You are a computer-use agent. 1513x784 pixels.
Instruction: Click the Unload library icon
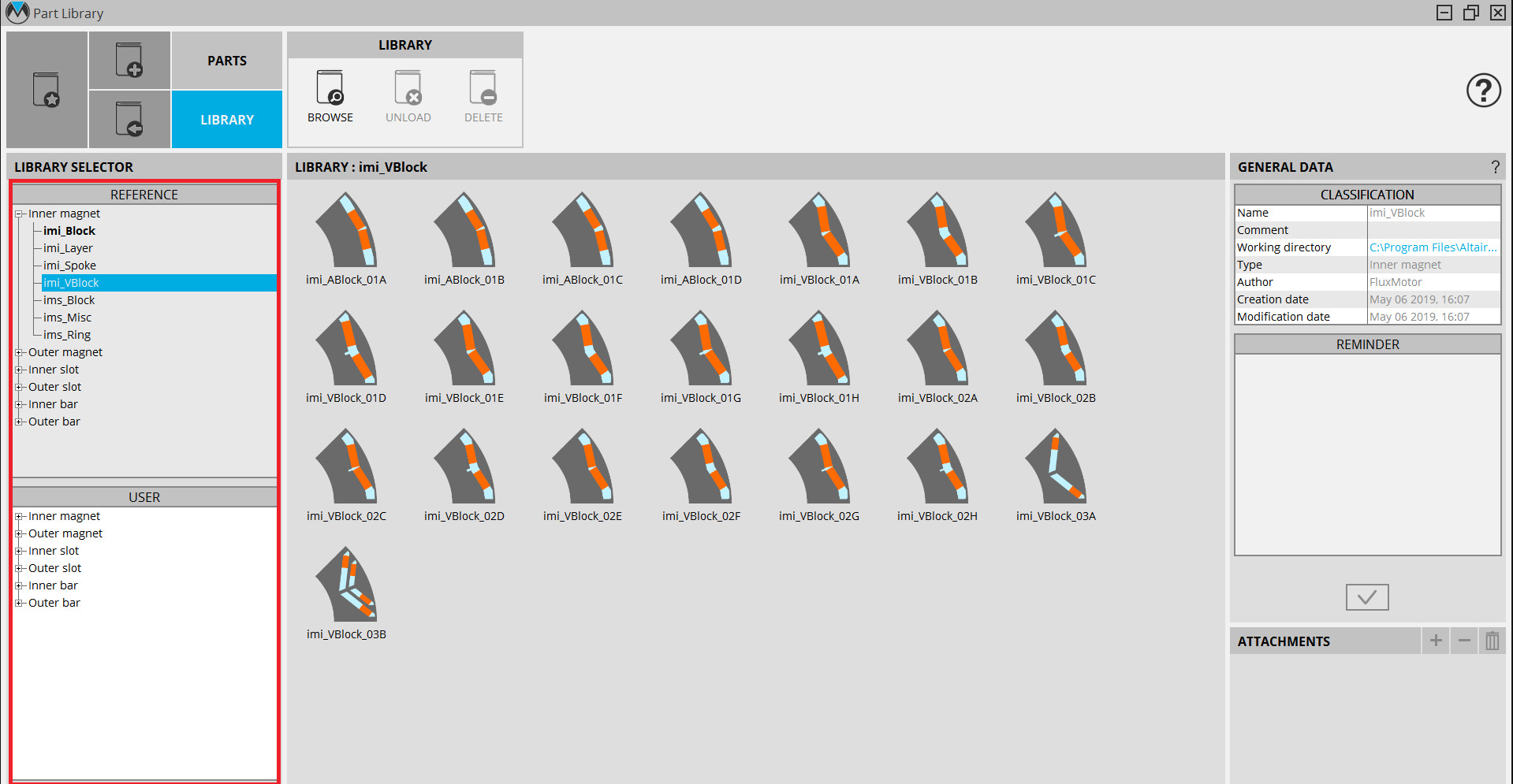pos(408,88)
